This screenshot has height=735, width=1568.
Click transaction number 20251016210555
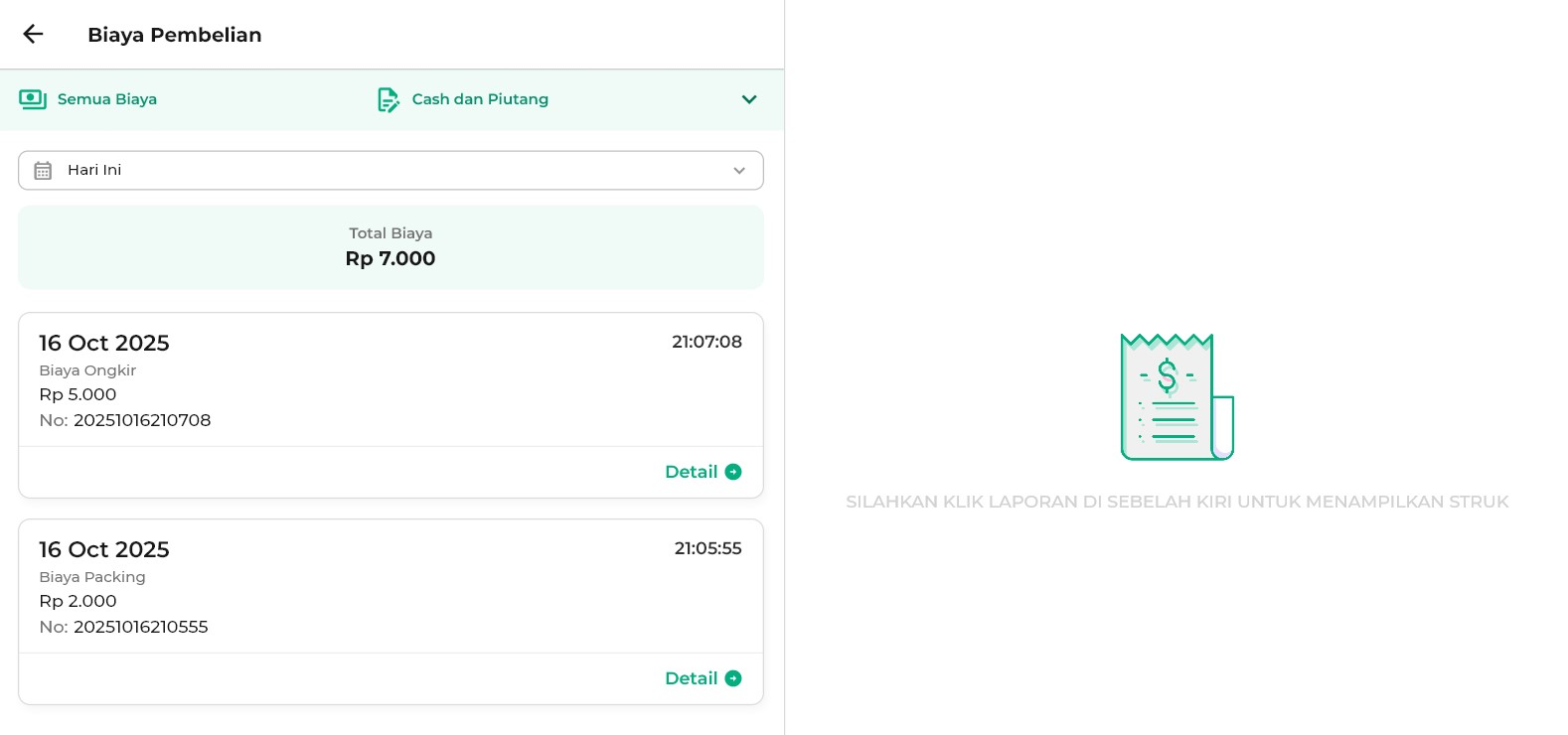pyautogui.click(x=140, y=627)
